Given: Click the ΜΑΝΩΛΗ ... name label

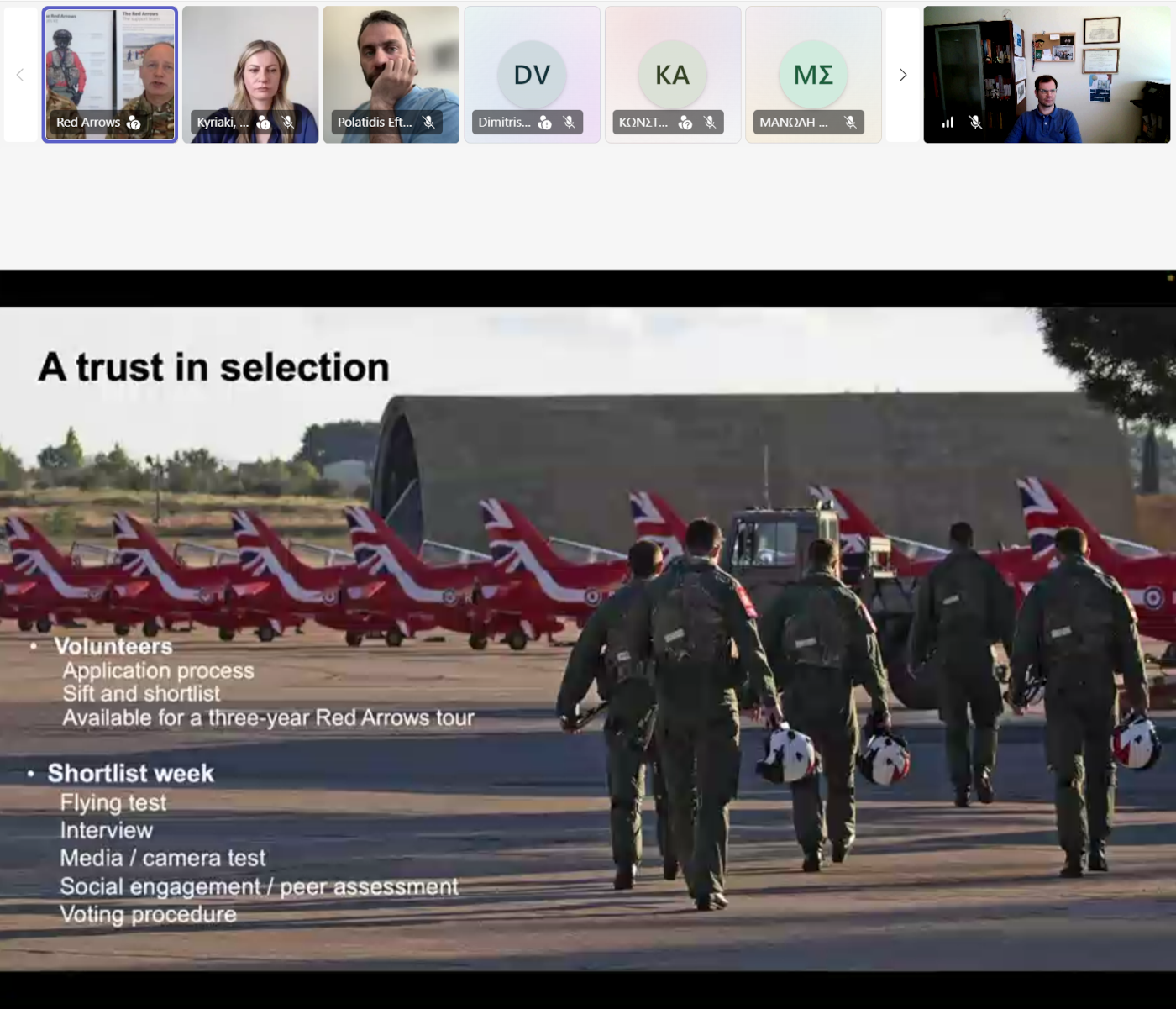Looking at the screenshot, I should point(794,123).
